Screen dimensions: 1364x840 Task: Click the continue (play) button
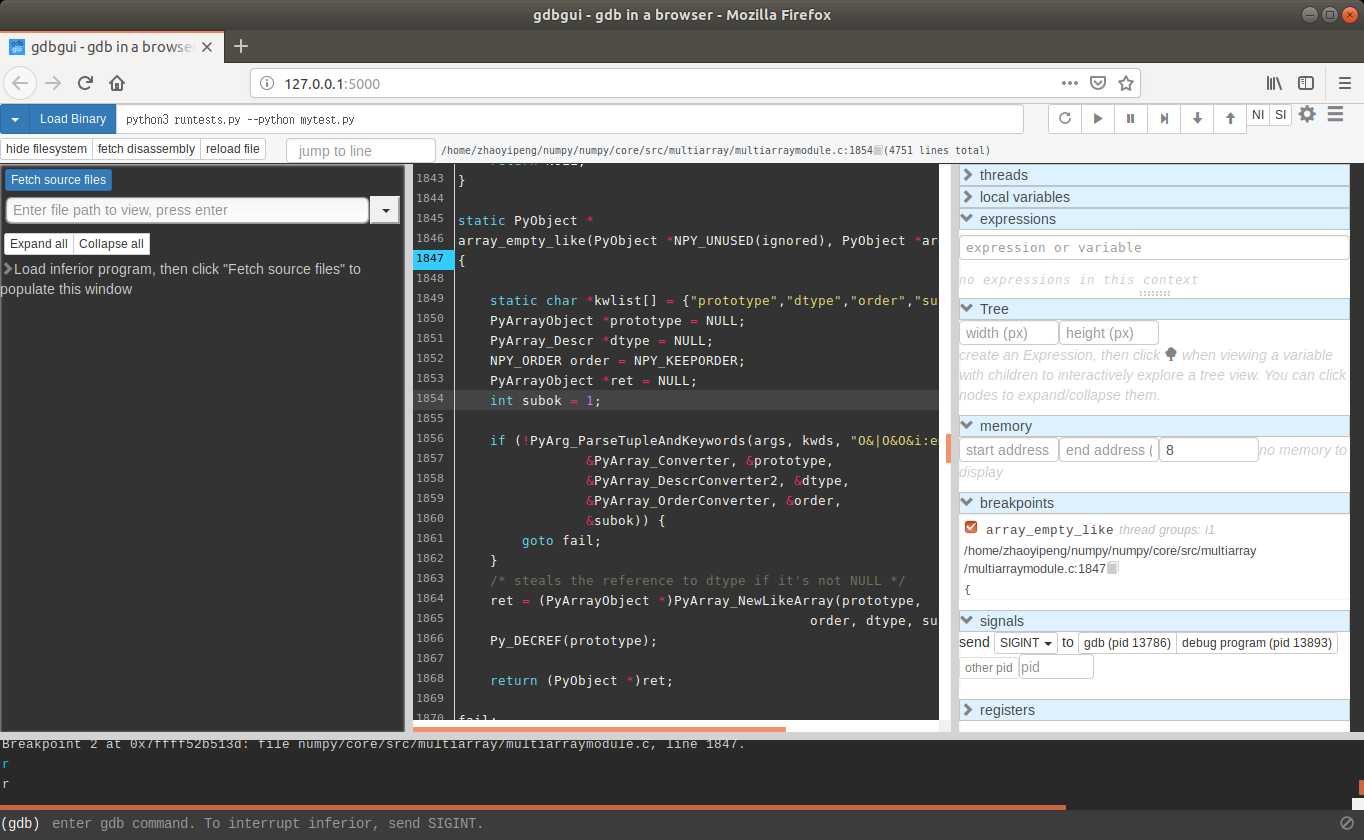click(1098, 118)
